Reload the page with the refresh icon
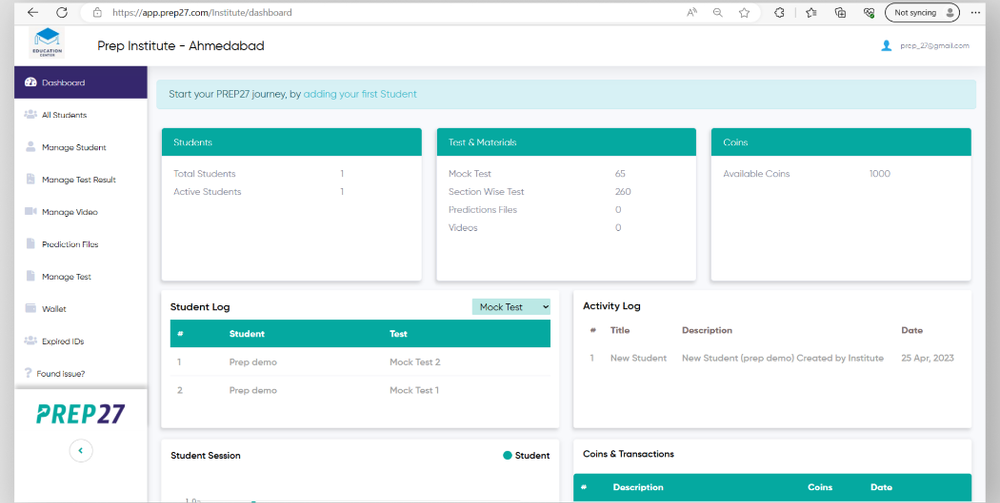This screenshot has width=1000, height=503. click(x=62, y=12)
